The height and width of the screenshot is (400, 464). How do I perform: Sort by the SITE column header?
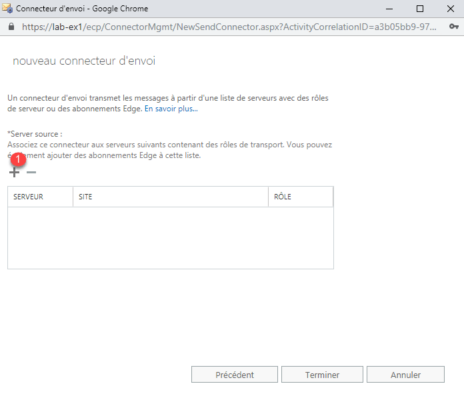(170, 197)
